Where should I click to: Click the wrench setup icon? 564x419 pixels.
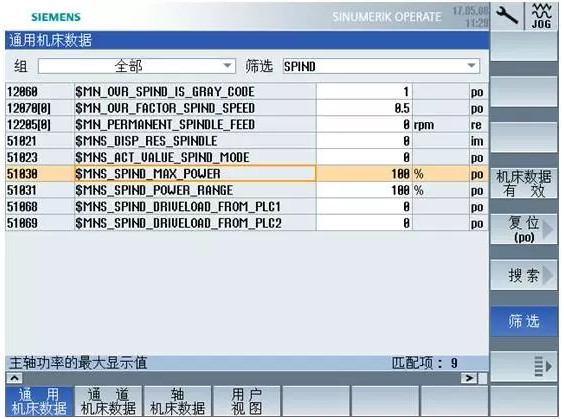(507, 16)
